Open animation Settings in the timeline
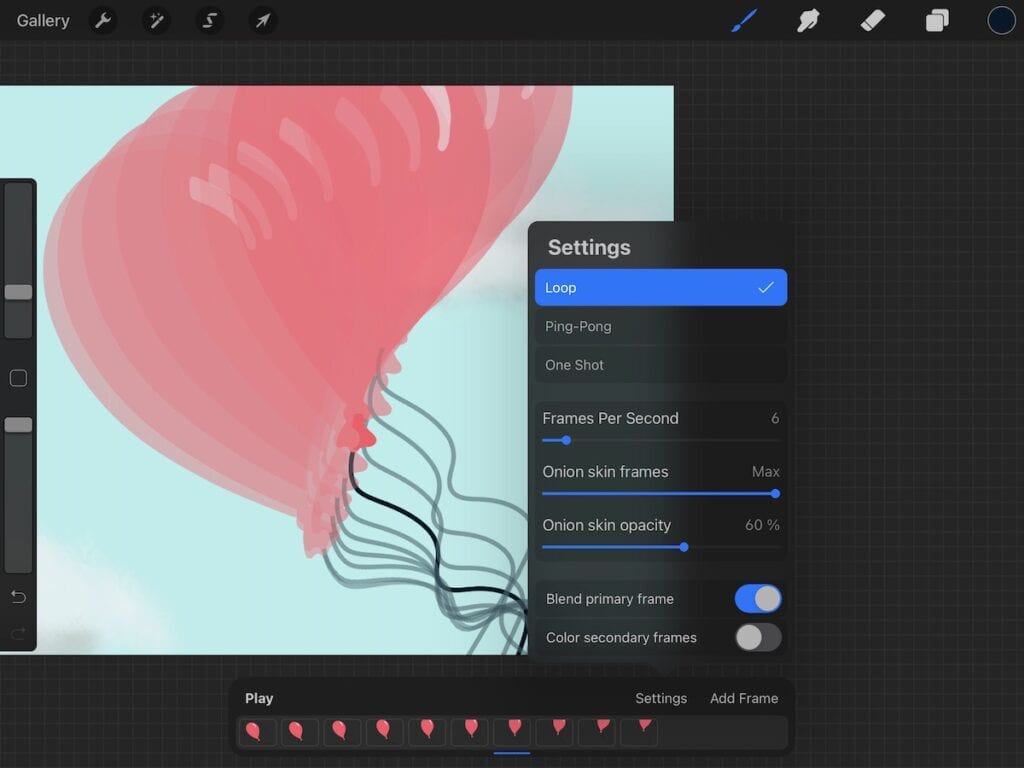 (x=660, y=698)
